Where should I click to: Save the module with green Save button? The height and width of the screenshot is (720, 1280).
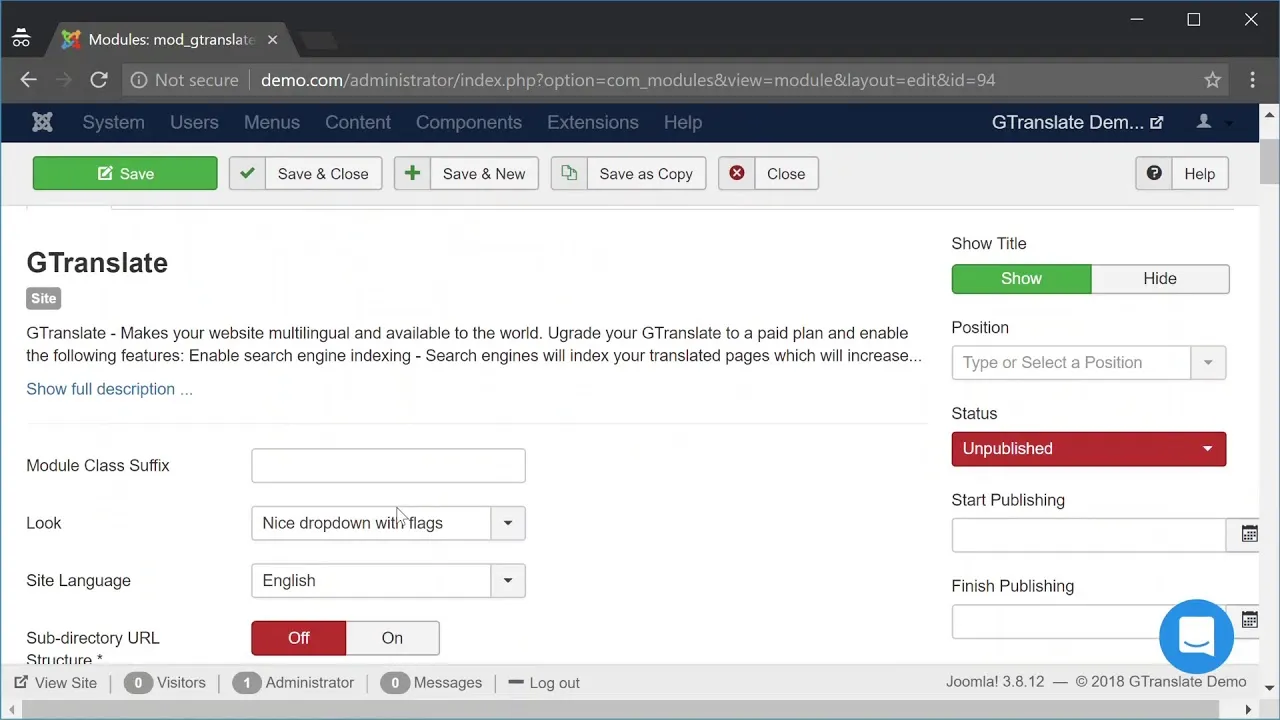(125, 173)
